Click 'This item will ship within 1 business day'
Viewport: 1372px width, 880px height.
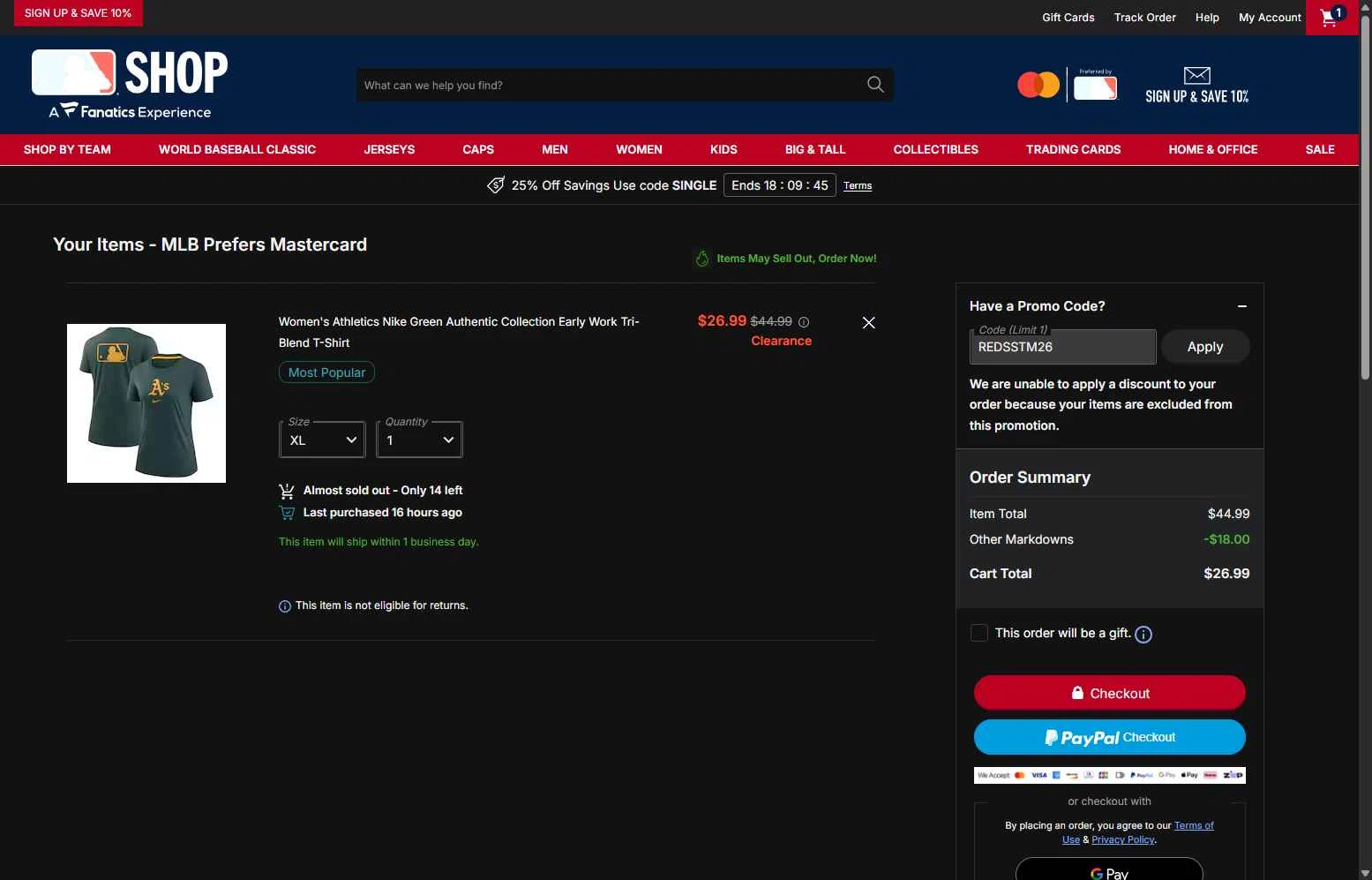(379, 542)
